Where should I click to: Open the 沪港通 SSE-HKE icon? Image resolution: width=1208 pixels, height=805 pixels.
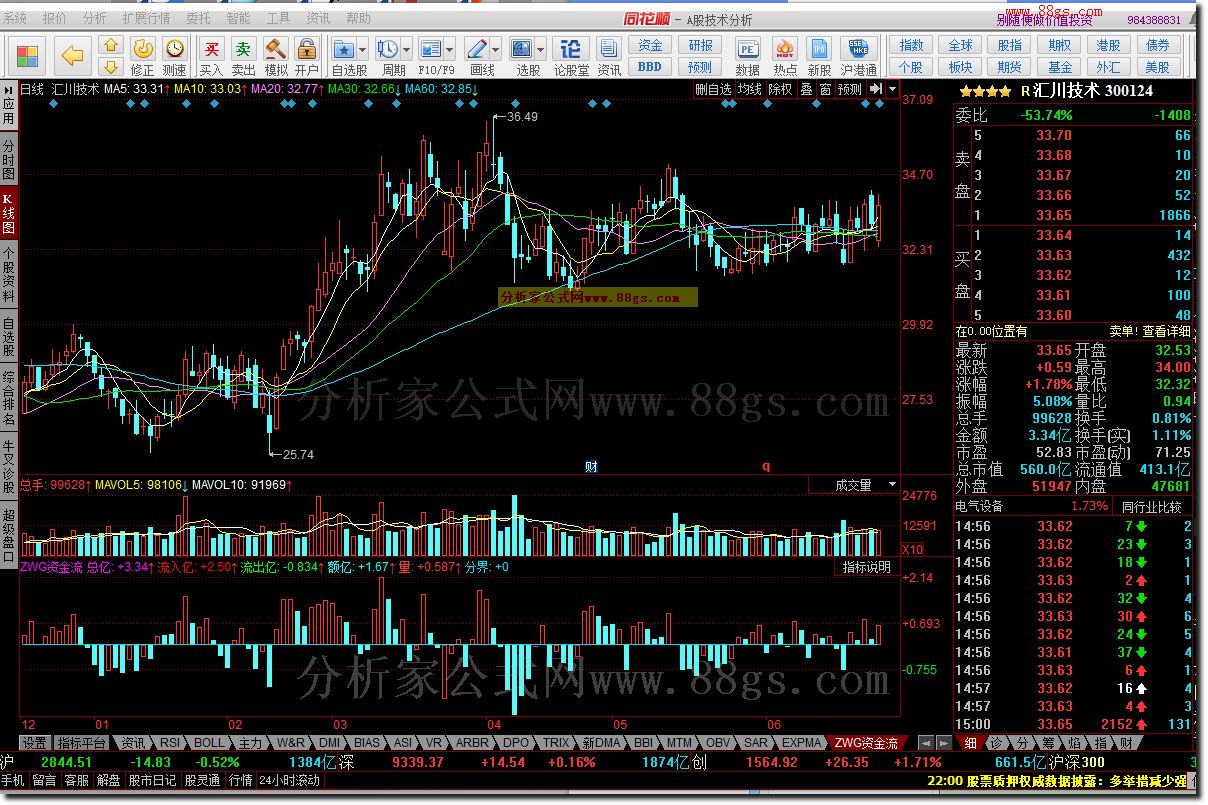858,56
